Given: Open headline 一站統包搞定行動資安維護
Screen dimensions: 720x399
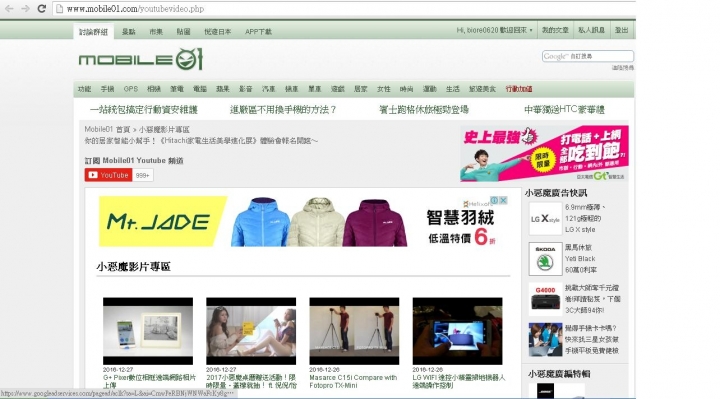Looking at the screenshot, I should [144, 110].
